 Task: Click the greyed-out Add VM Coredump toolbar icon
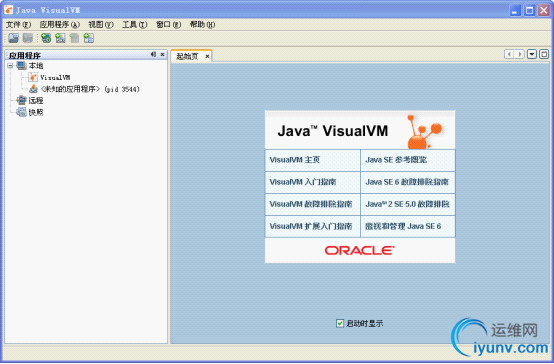(75, 38)
